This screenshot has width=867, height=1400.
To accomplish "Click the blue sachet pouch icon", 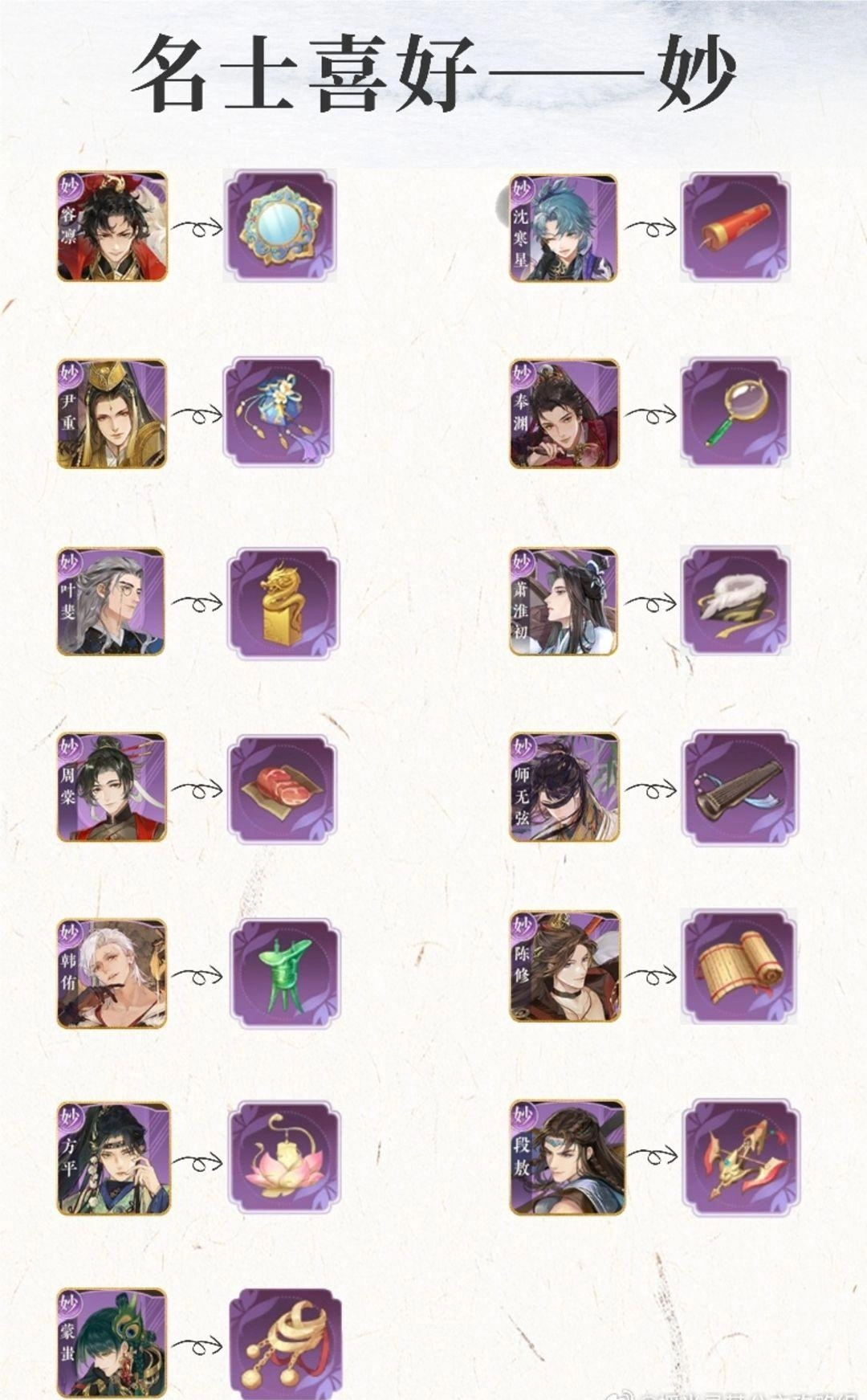I will (x=279, y=414).
